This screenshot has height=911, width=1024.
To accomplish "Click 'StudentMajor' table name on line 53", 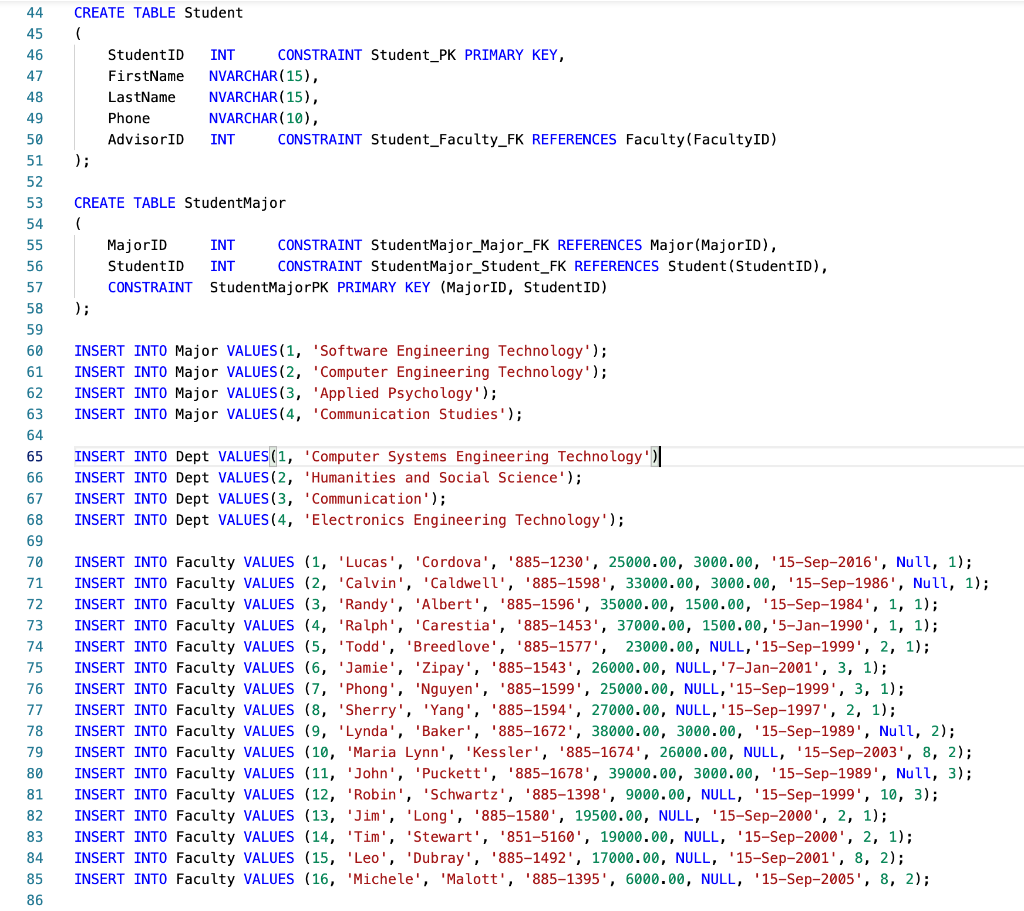I will tap(235, 203).
